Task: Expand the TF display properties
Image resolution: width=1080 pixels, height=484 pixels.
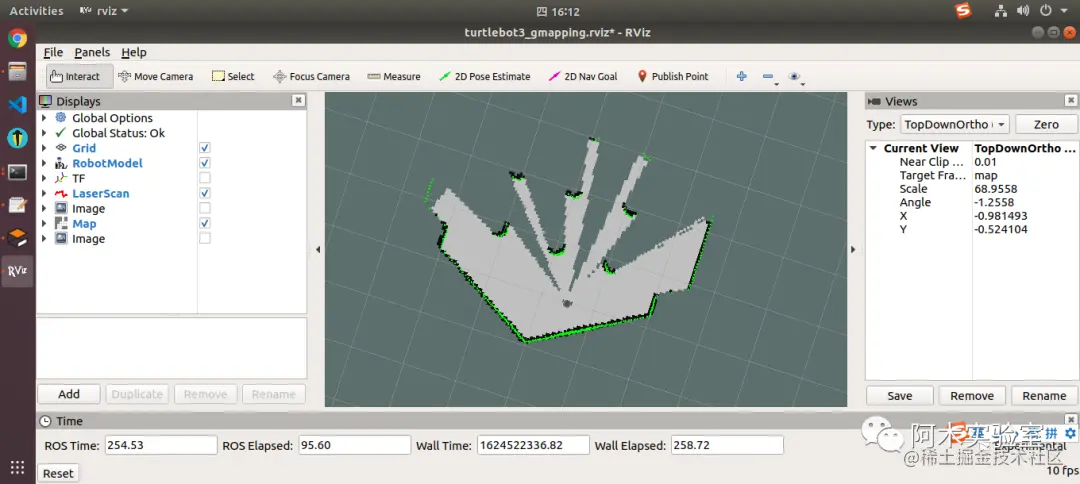Action: pos(44,178)
